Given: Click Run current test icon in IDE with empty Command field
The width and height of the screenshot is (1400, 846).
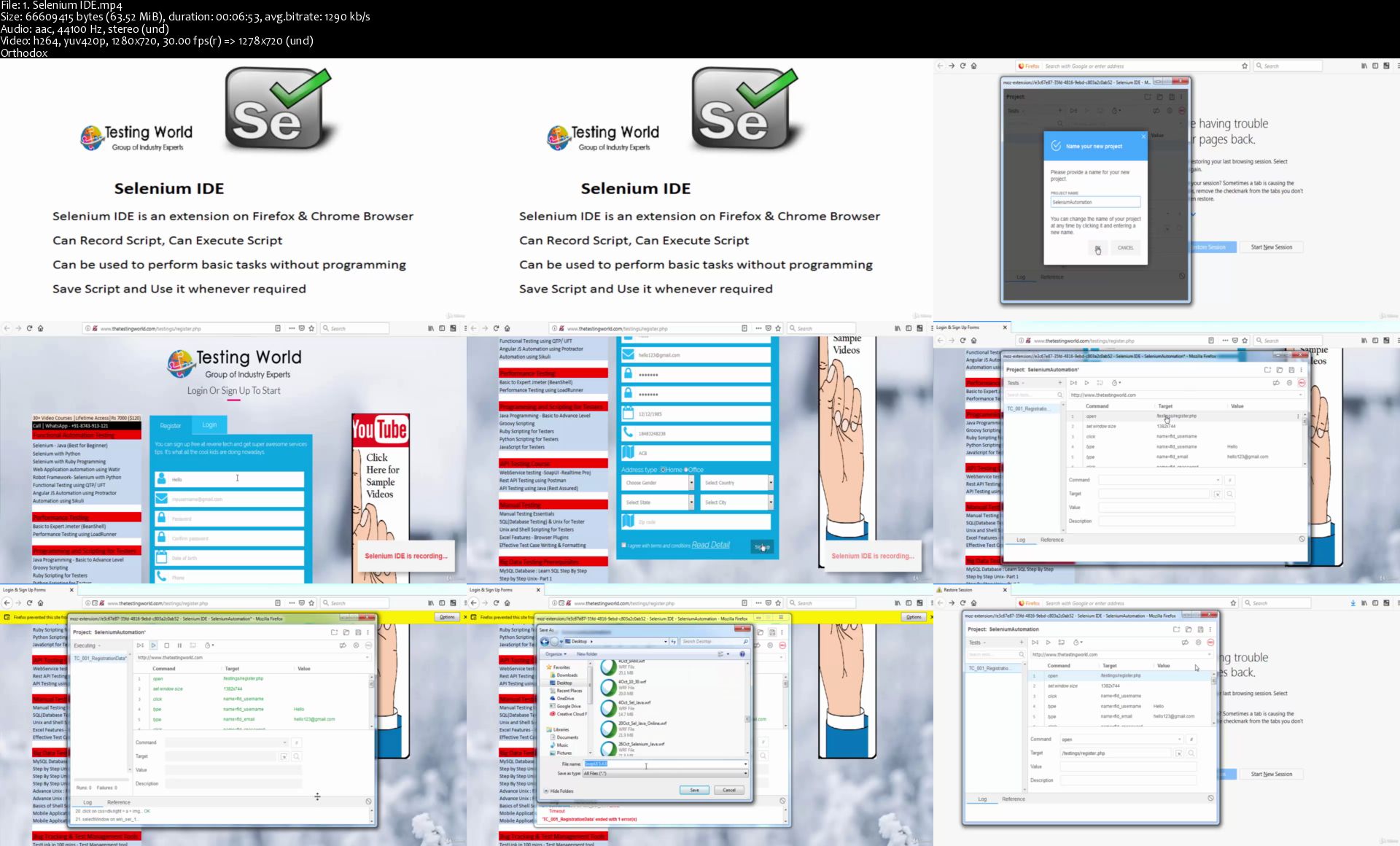Looking at the screenshot, I should point(1086,383).
